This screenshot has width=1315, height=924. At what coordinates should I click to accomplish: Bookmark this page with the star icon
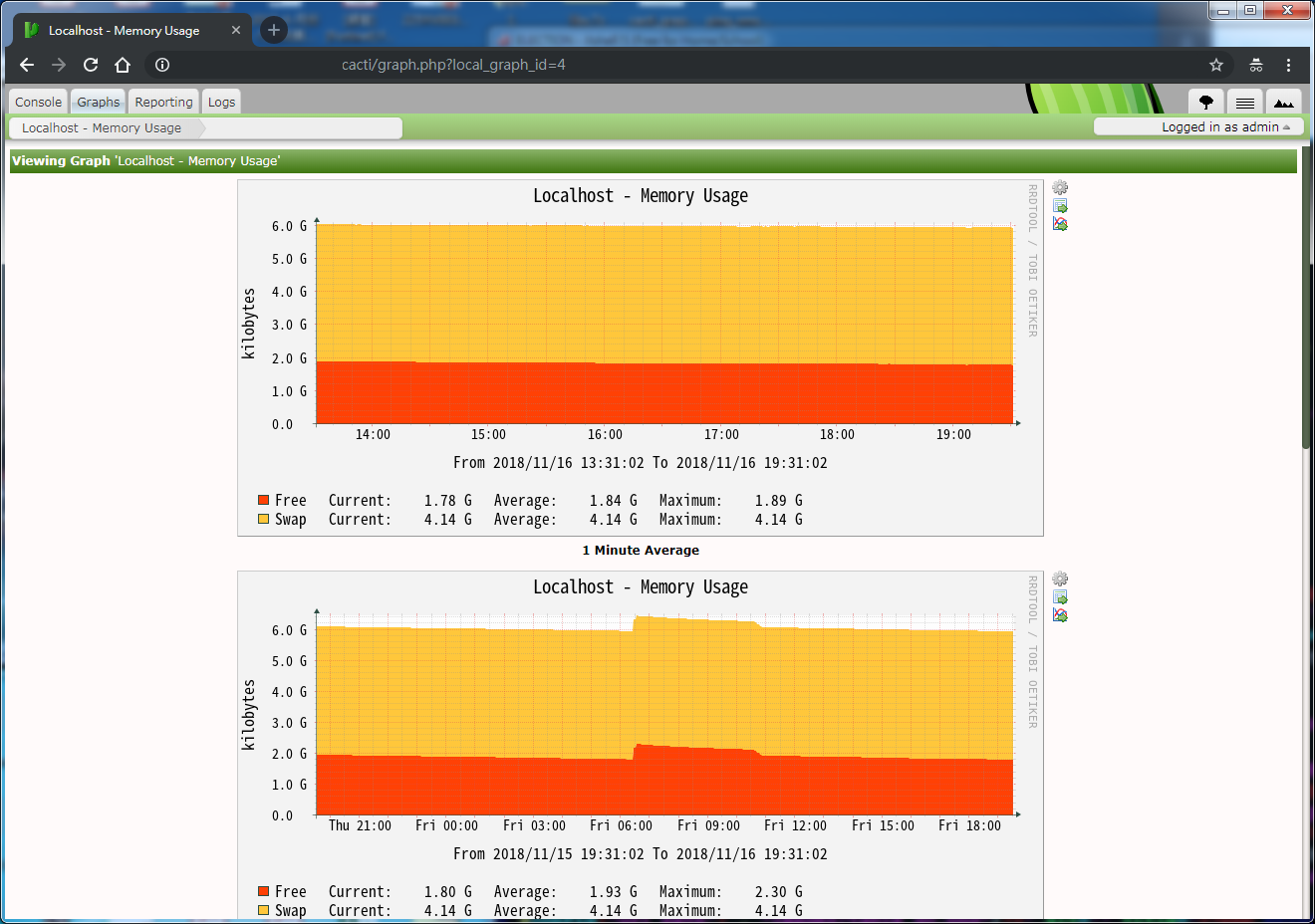coord(1215,65)
